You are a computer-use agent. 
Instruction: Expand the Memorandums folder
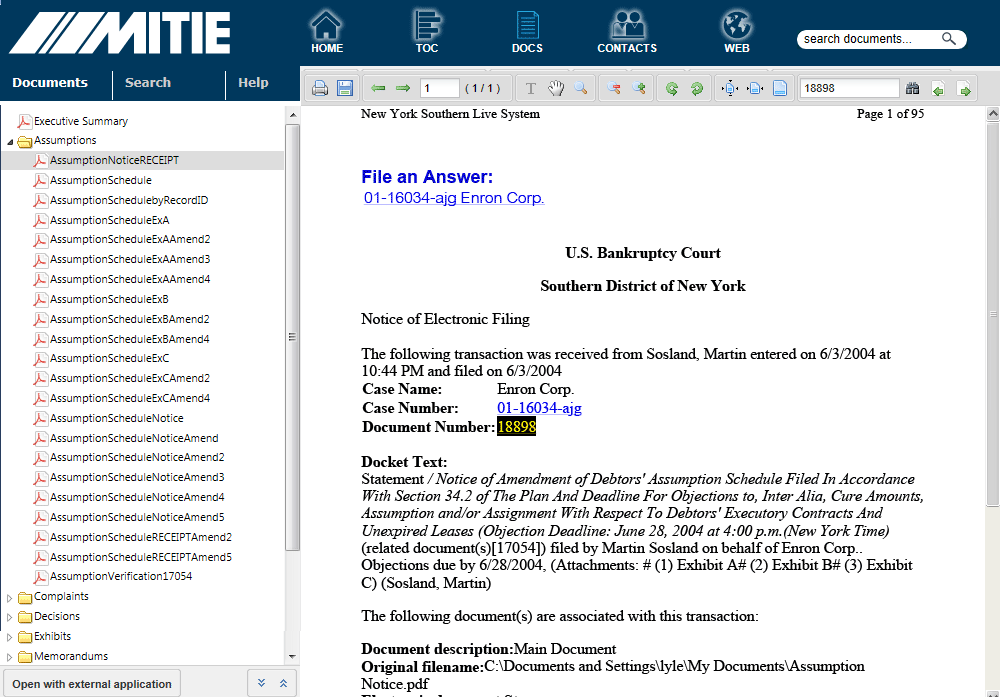point(10,657)
